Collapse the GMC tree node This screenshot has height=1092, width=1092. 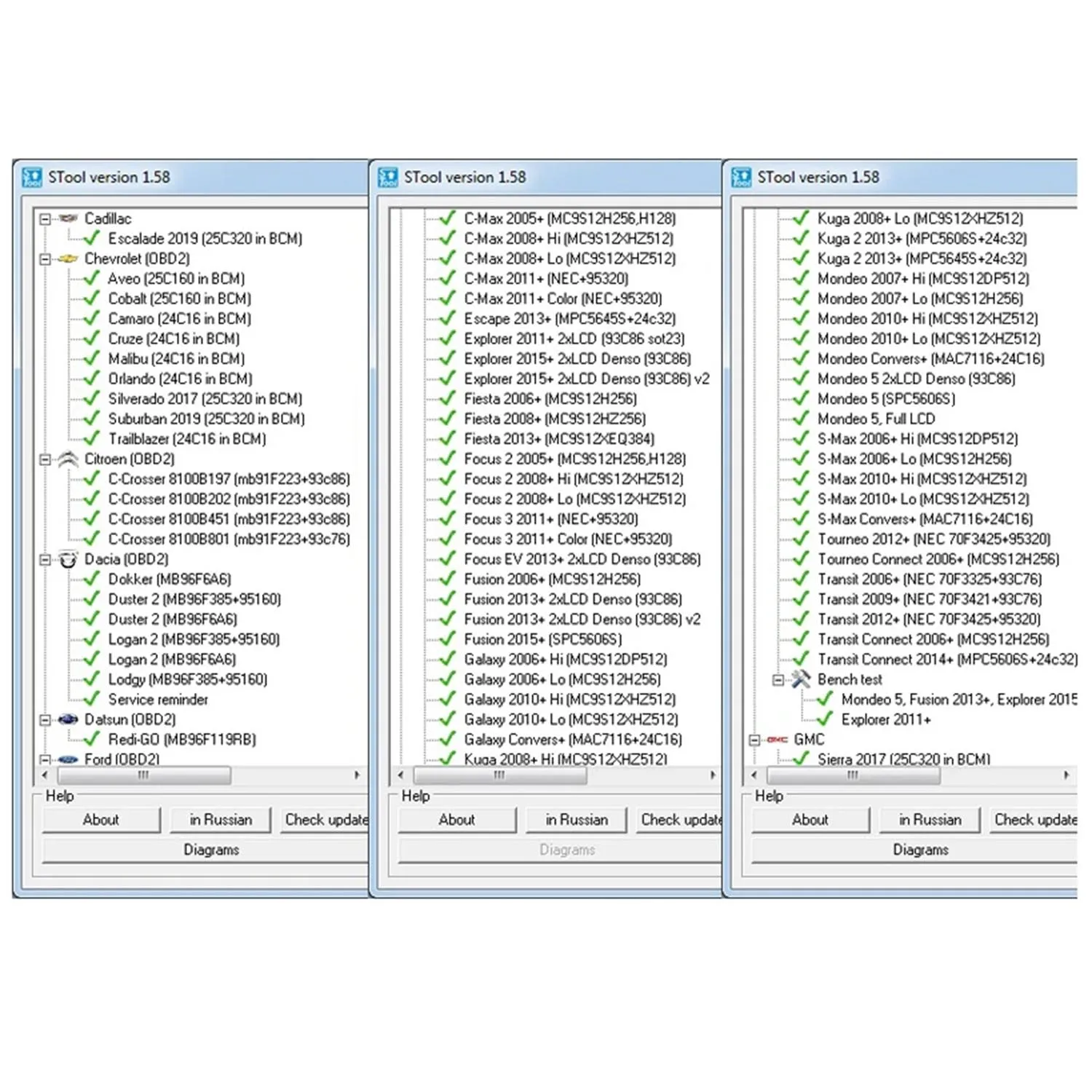point(755,740)
